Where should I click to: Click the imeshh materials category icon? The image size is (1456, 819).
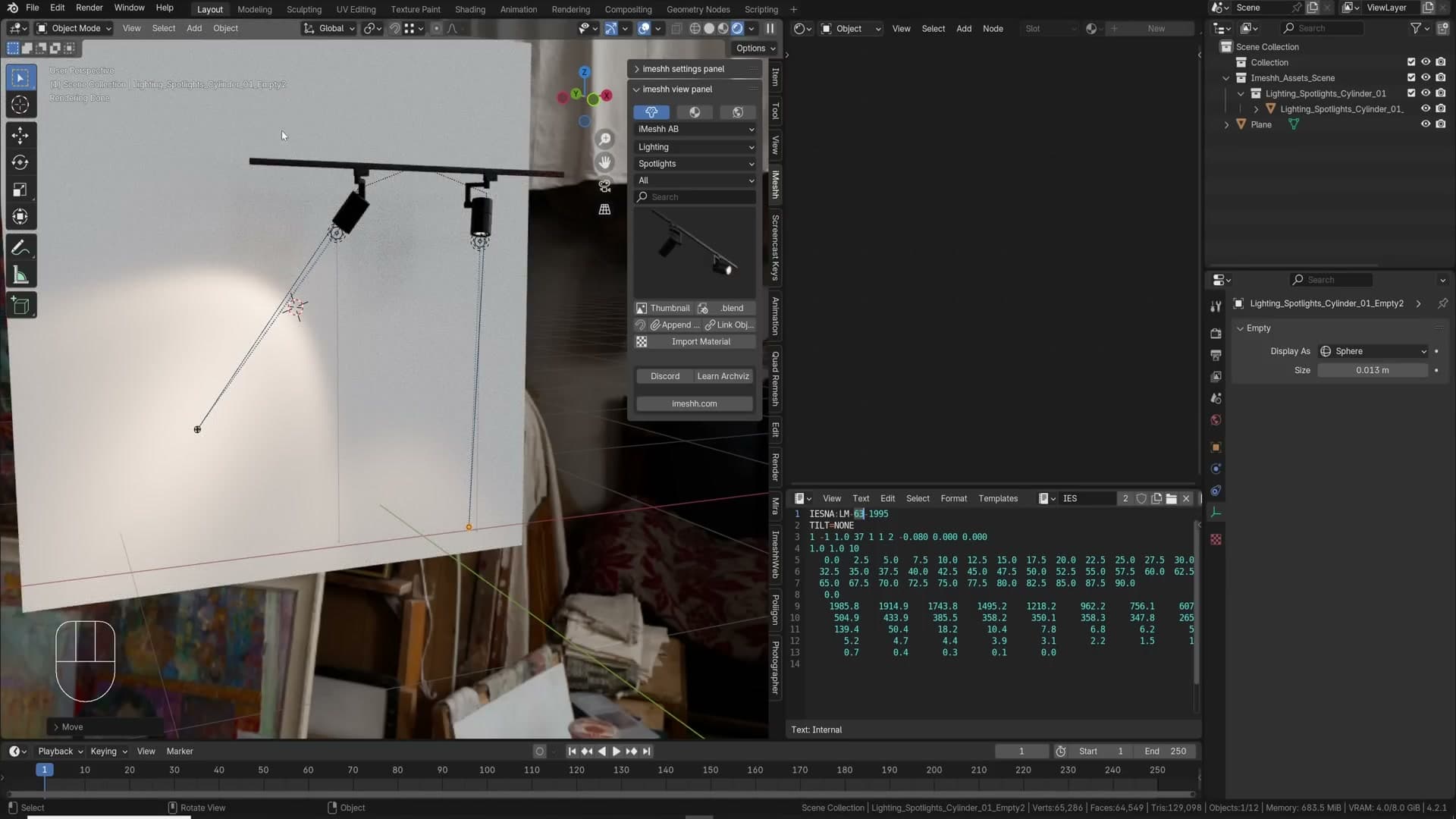click(x=695, y=112)
